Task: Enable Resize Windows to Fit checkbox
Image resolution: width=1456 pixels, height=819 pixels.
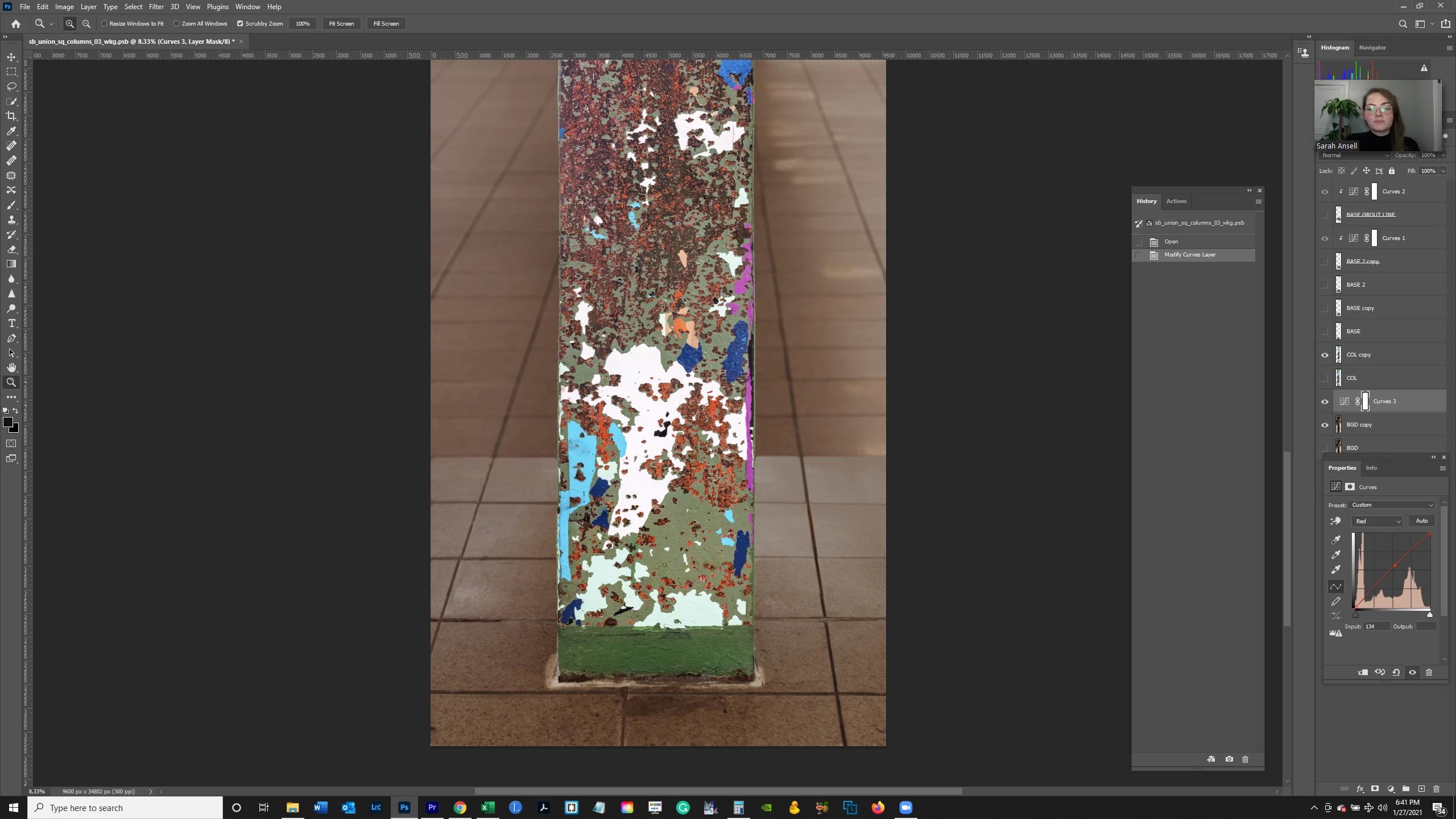Action: click(x=105, y=23)
